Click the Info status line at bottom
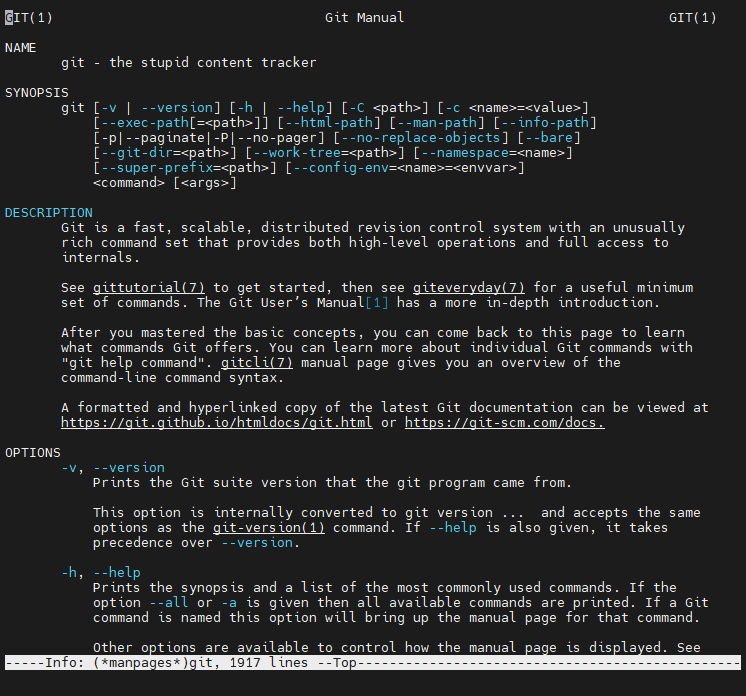This screenshot has width=746, height=696. pos(373,663)
